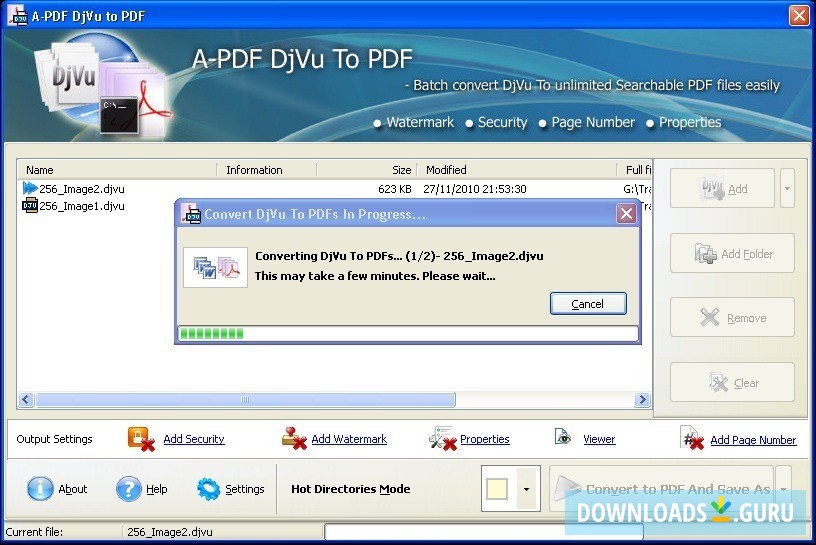Click the progress dialog title bar icon

click(191, 213)
